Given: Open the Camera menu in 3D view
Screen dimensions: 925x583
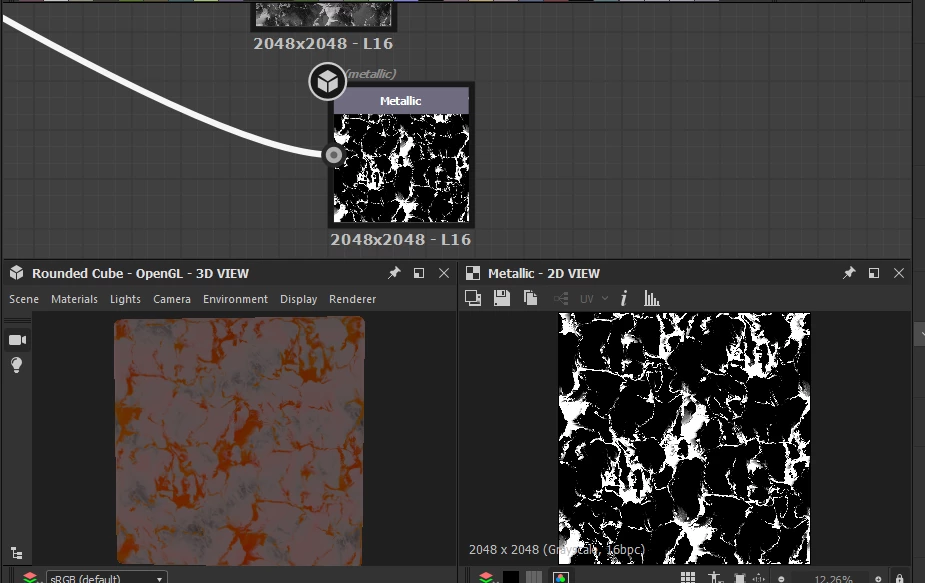Looking at the screenshot, I should tap(172, 299).
